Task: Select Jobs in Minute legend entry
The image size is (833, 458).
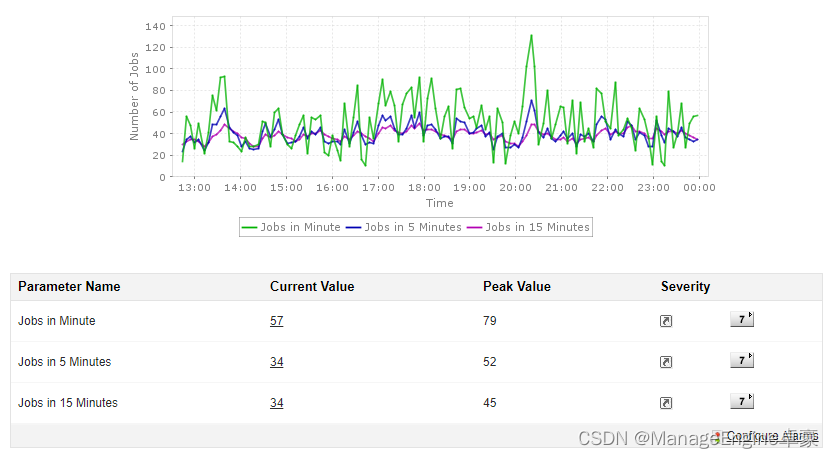Action: click(291, 227)
